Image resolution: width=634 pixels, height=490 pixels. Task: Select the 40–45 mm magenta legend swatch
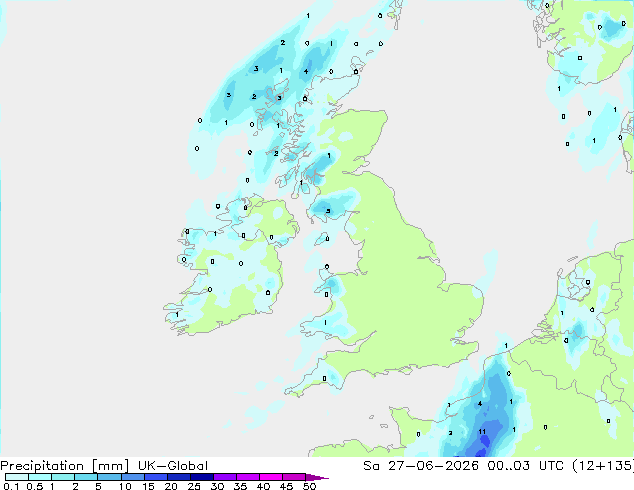tap(271, 477)
